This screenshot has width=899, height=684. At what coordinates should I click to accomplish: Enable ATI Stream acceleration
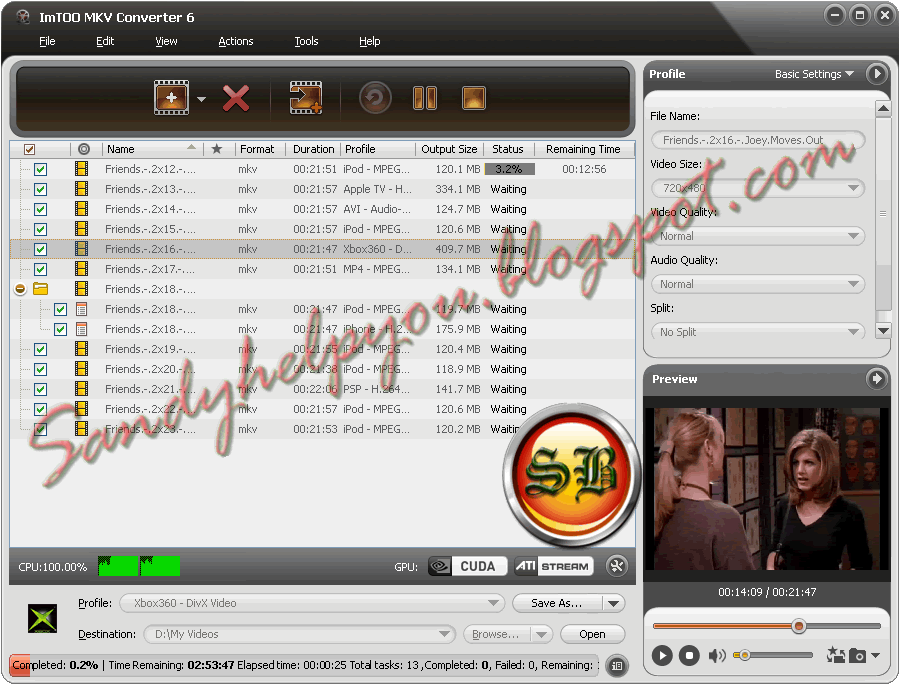tap(551, 566)
